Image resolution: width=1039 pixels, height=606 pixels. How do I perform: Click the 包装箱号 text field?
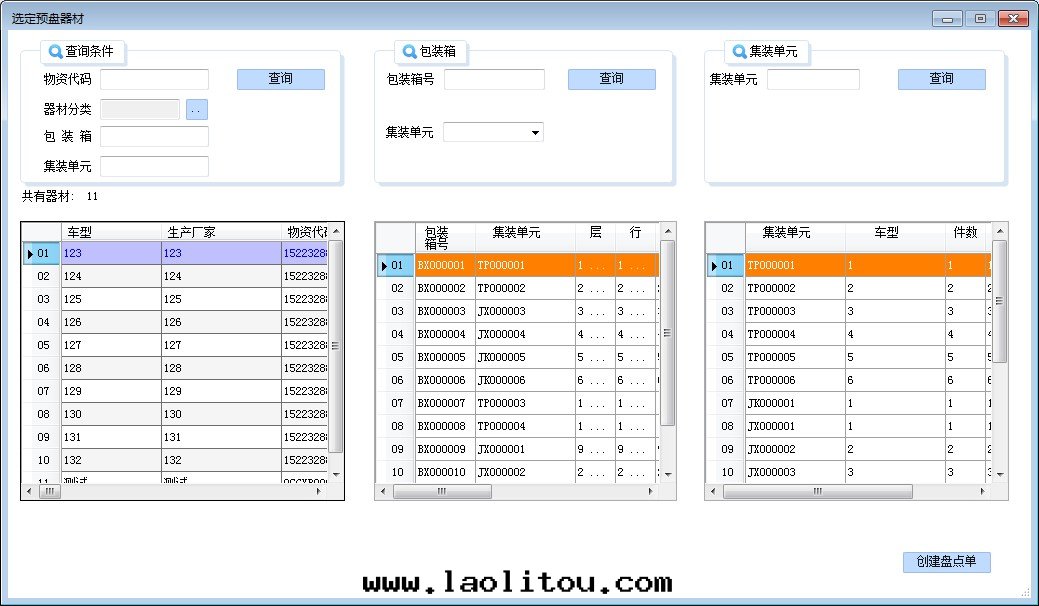494,79
